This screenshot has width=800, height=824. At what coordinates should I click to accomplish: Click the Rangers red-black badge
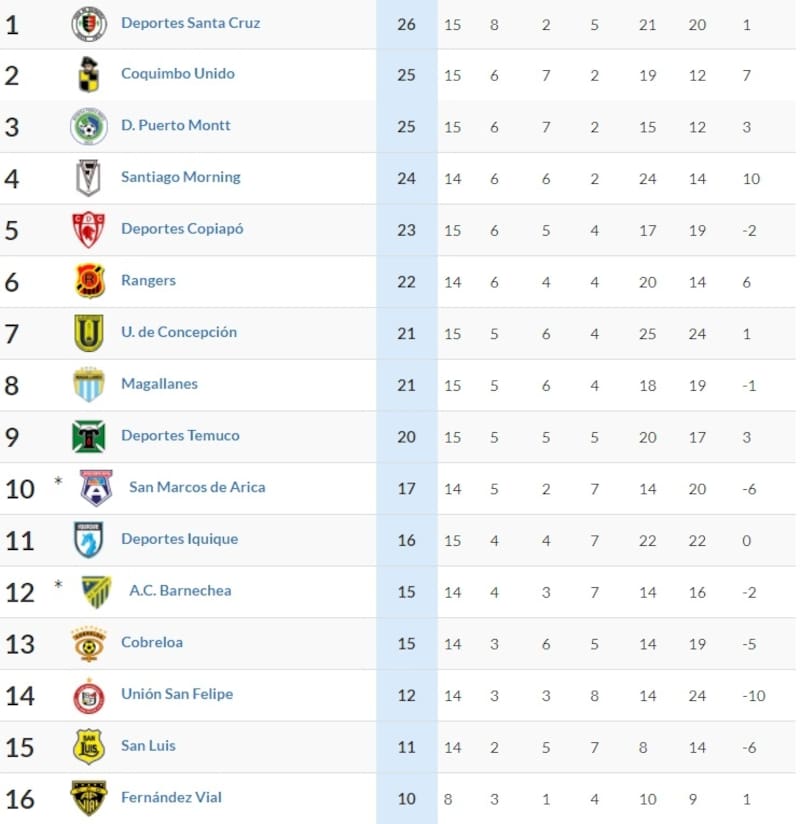89,282
